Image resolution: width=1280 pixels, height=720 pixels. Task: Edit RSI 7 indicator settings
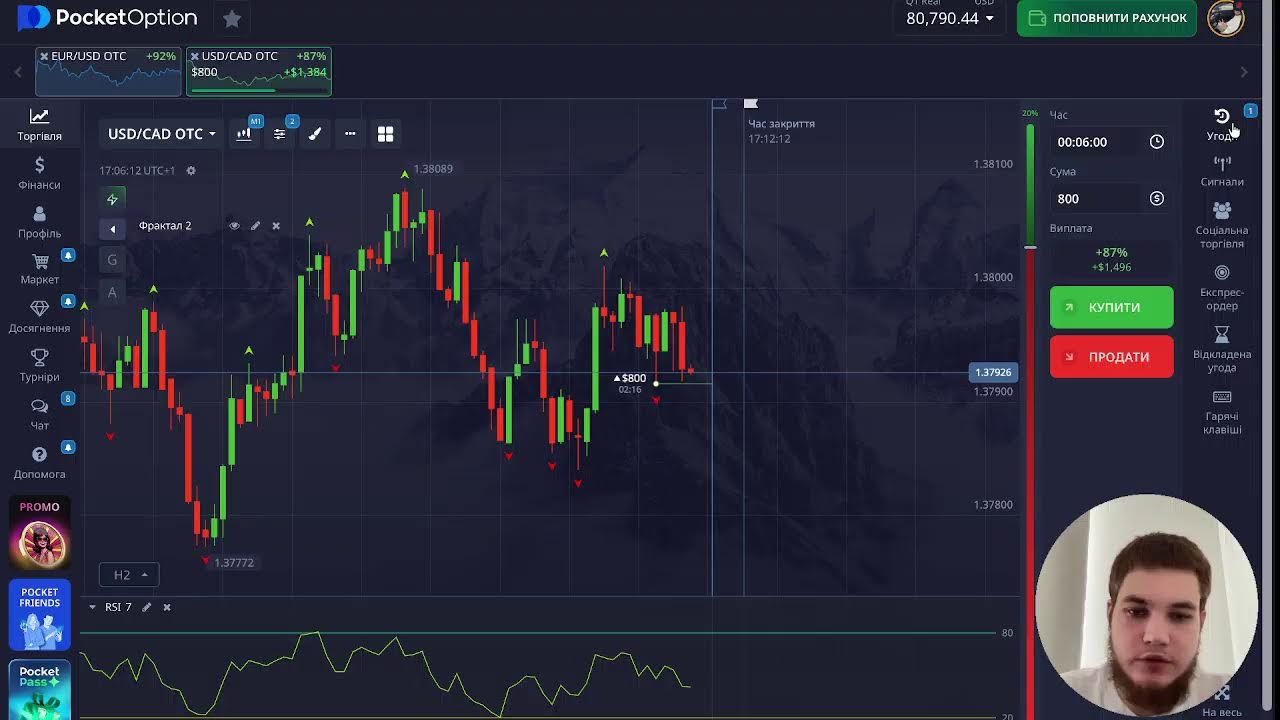(x=146, y=607)
